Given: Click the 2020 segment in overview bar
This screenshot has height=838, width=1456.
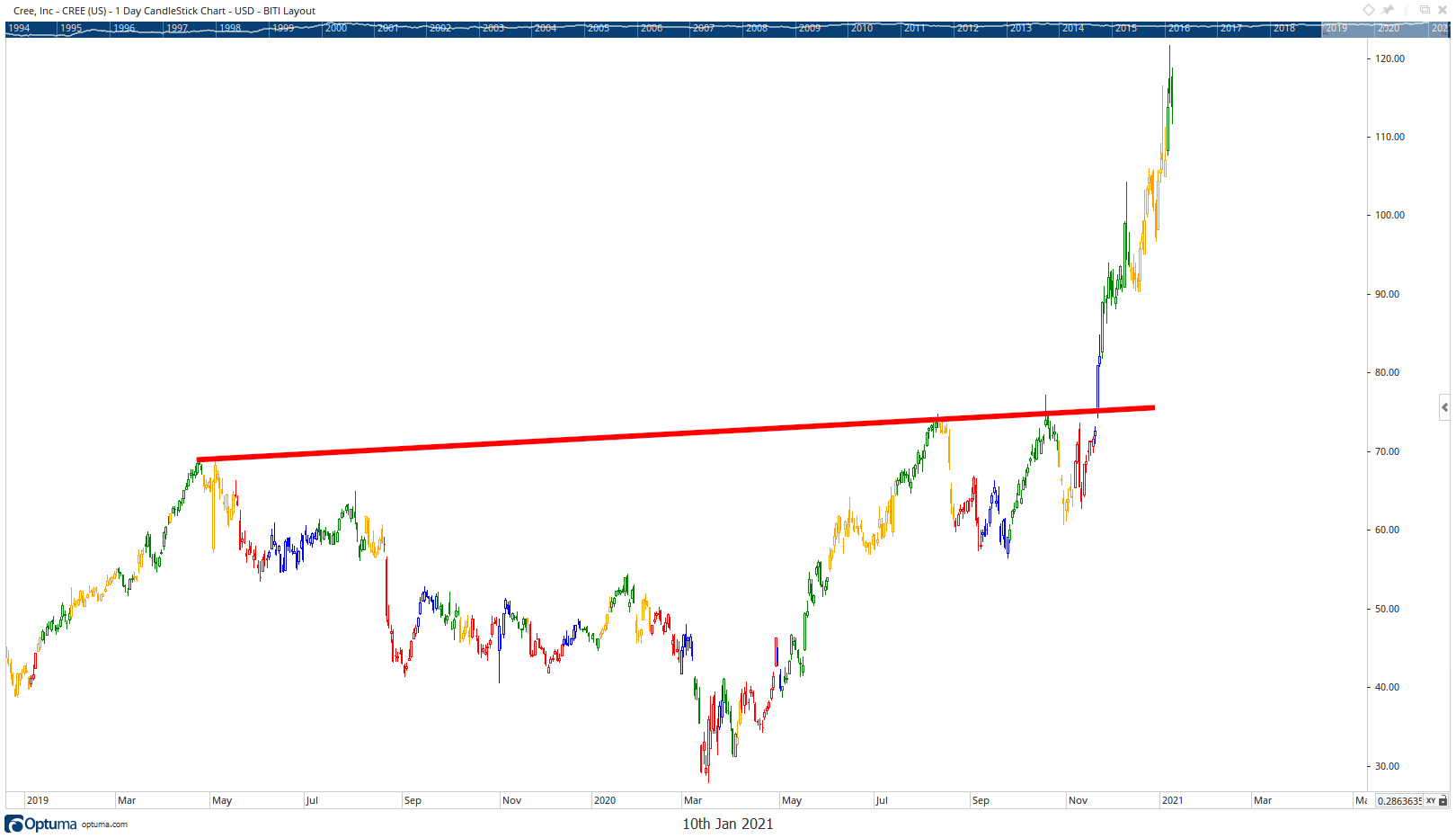Looking at the screenshot, I should [1389, 28].
